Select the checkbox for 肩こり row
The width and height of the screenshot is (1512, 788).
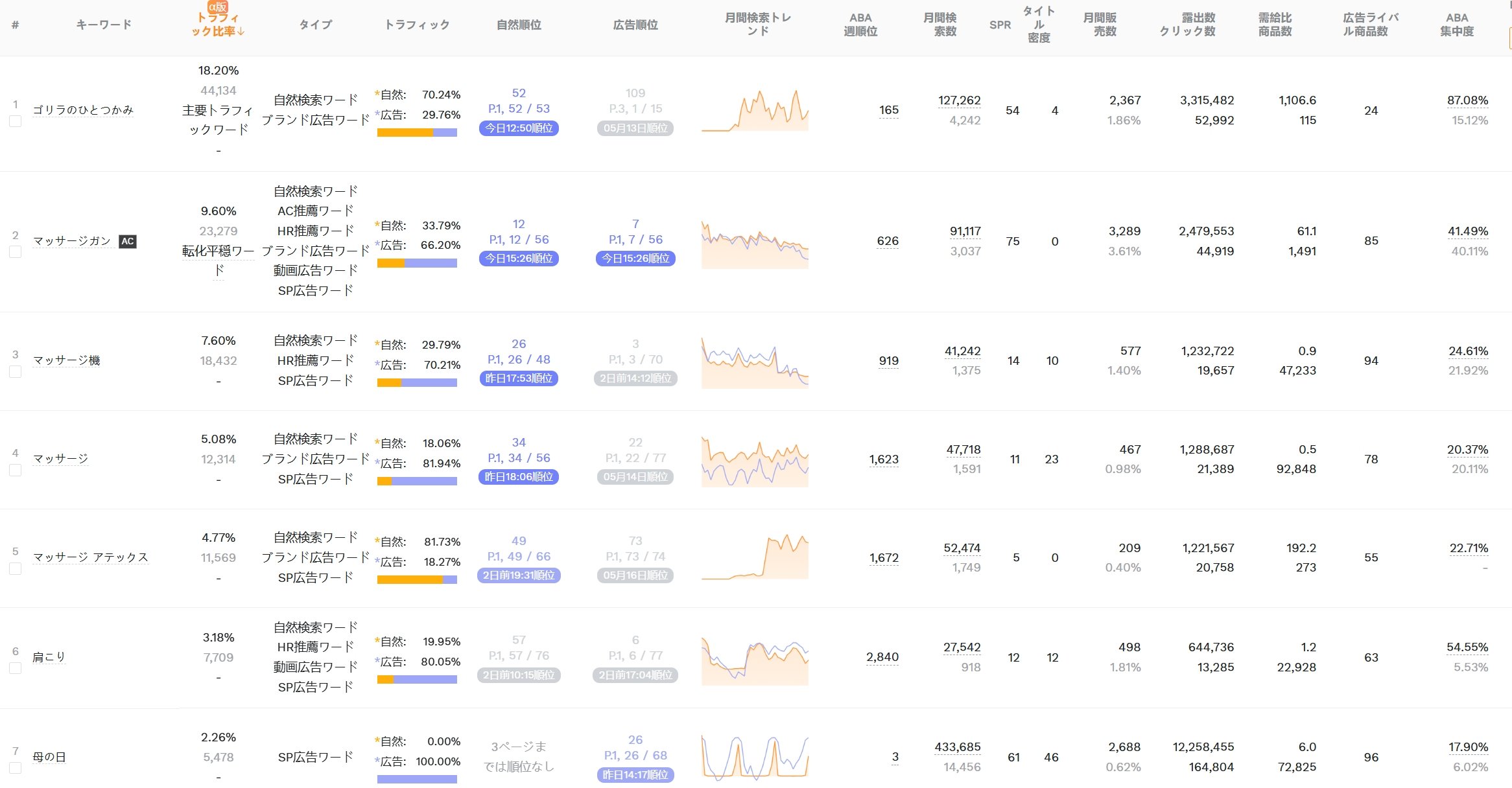tap(16, 668)
